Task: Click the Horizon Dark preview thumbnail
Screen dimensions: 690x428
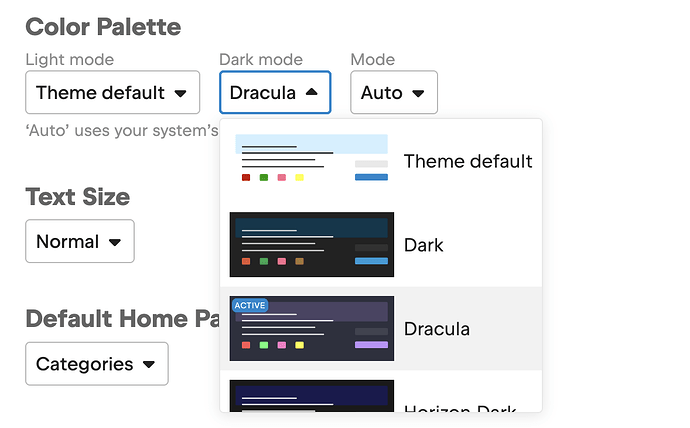Action: coord(312,398)
